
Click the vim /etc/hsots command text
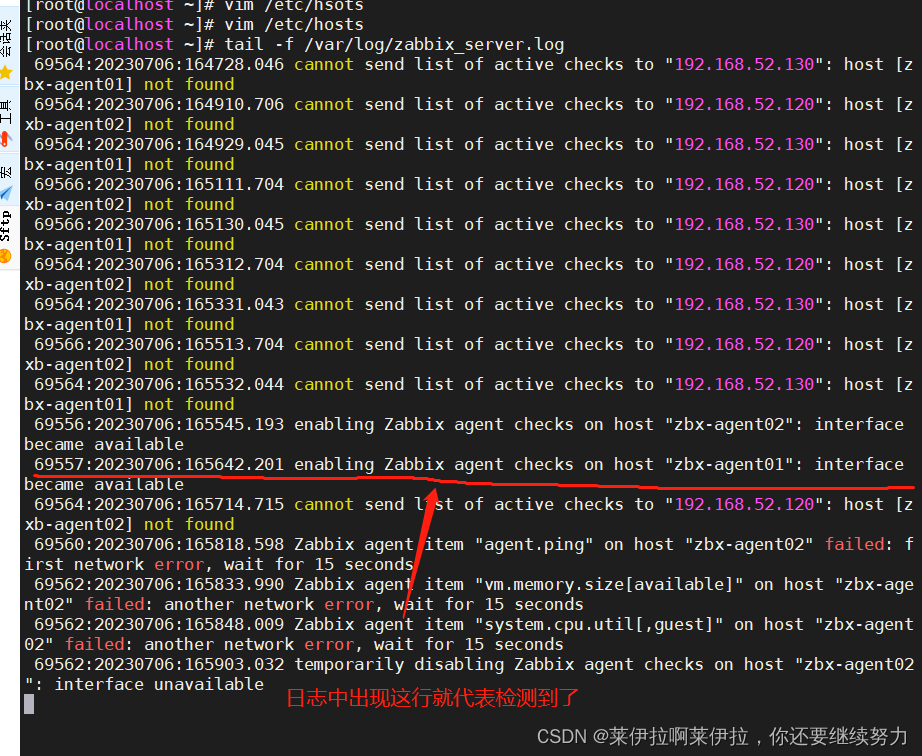coord(294,6)
